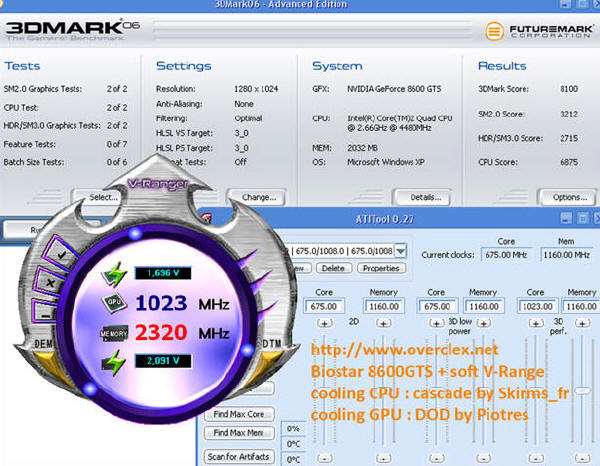Screen dimensions: 600x466
Task: Open the Properties button in ATITool
Action: 381,268
